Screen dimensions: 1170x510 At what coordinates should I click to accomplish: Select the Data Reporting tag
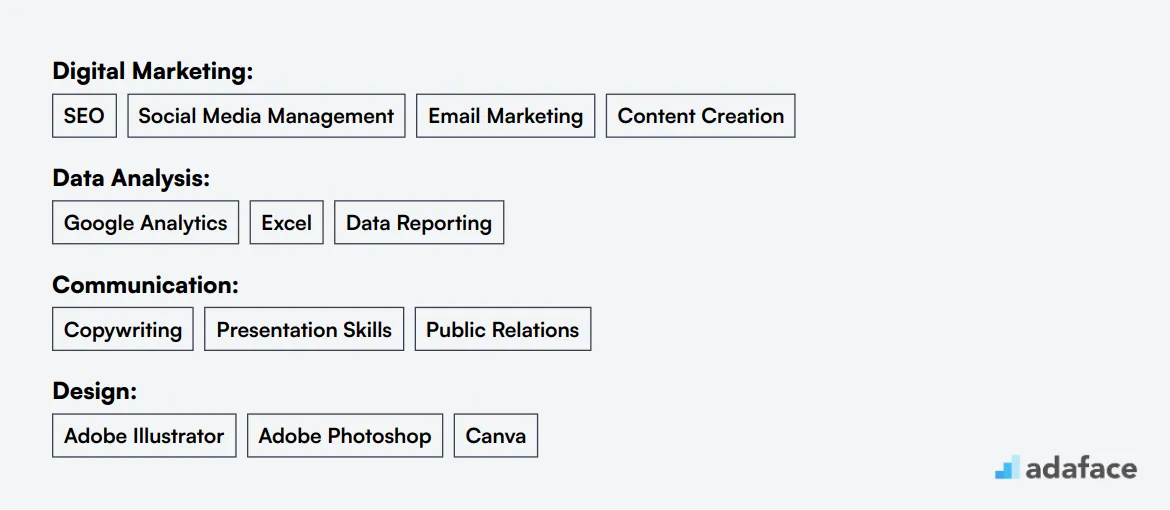tap(419, 223)
